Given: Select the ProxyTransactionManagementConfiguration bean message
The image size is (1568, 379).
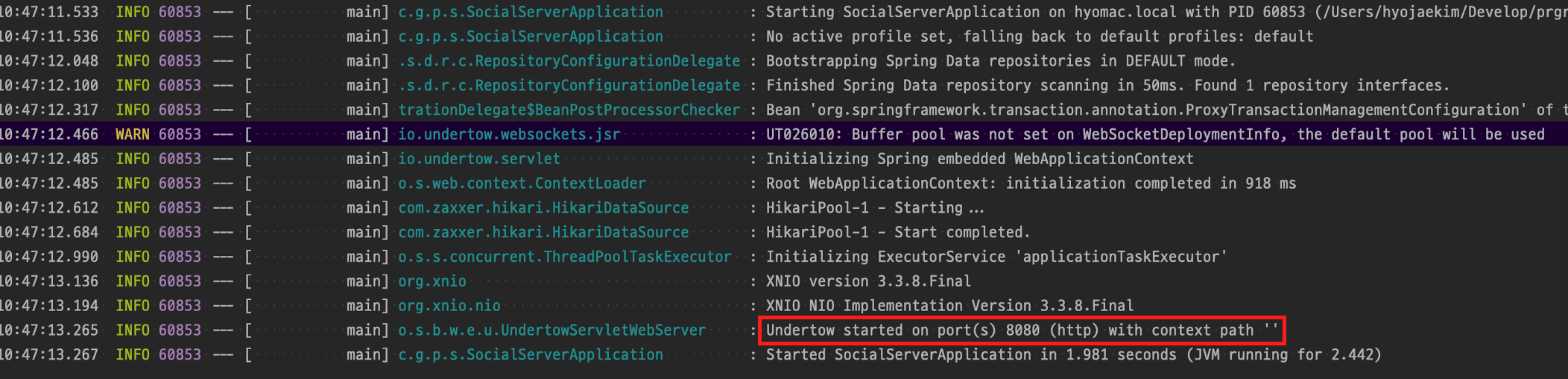Looking at the screenshot, I should pyautogui.click(x=1166, y=110).
